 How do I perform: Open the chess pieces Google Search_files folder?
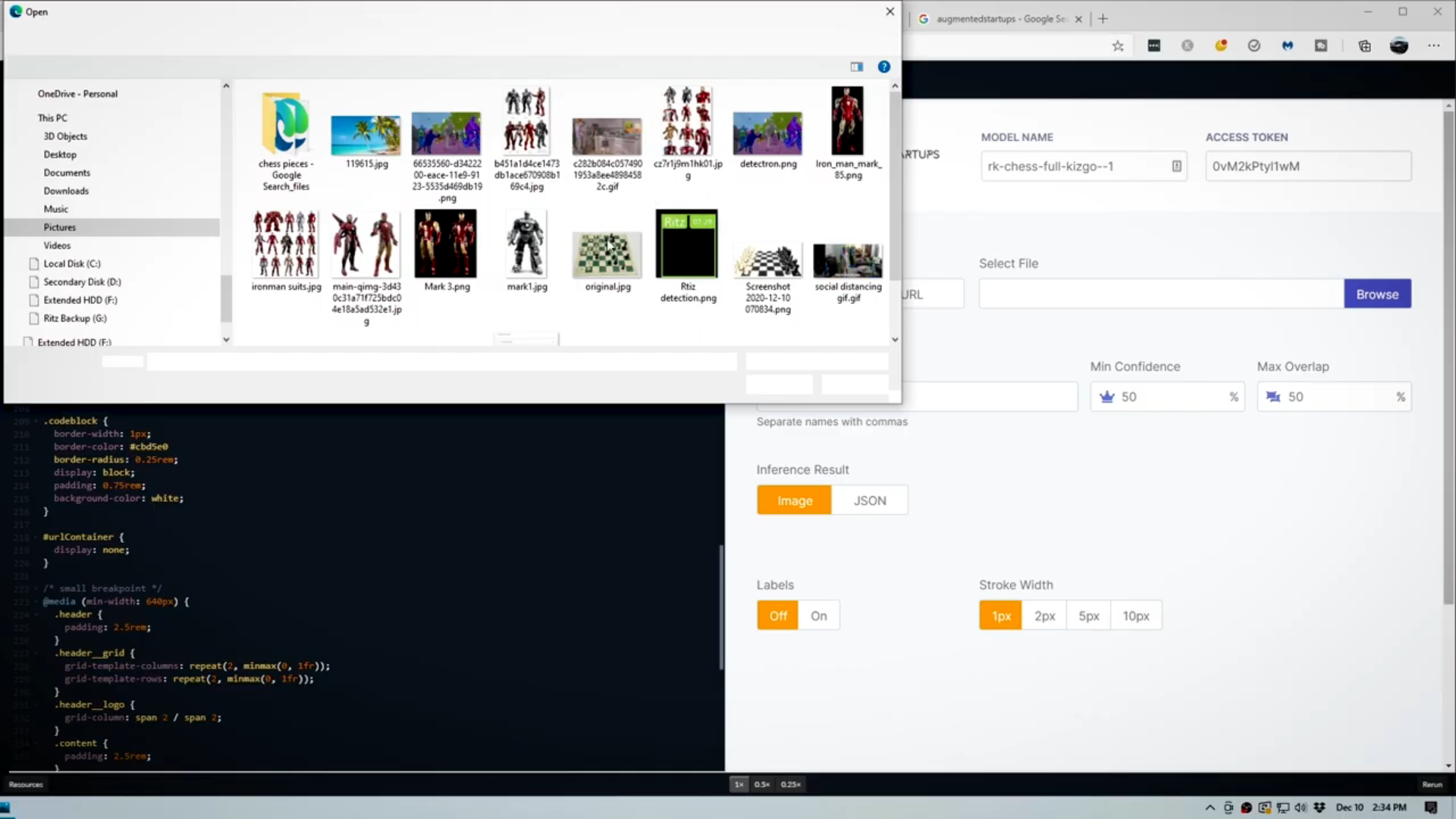tap(286, 141)
